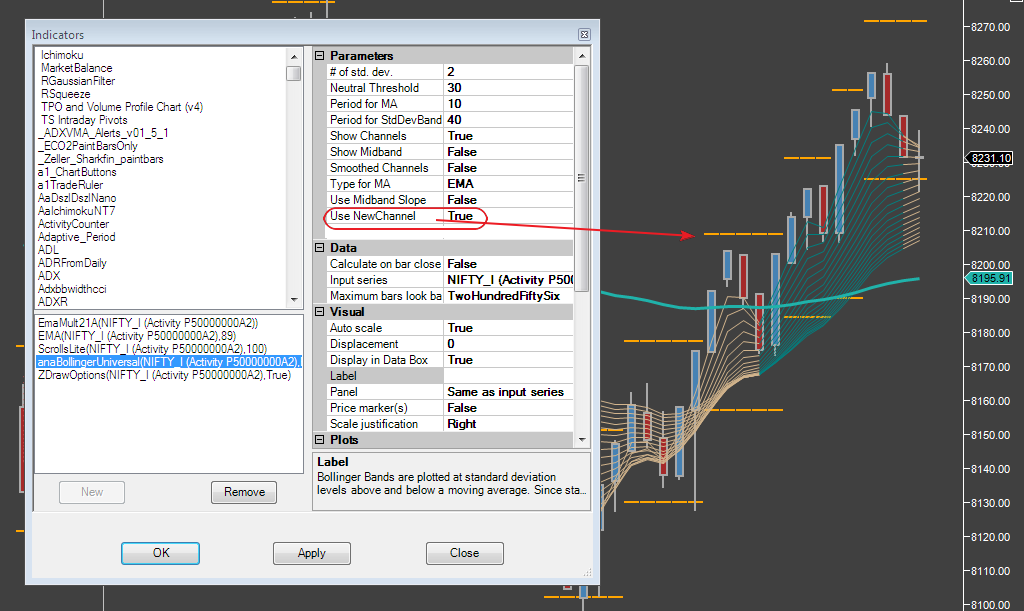The height and width of the screenshot is (611, 1024).
Task: Select ADXR indicator
Action: (x=53, y=302)
